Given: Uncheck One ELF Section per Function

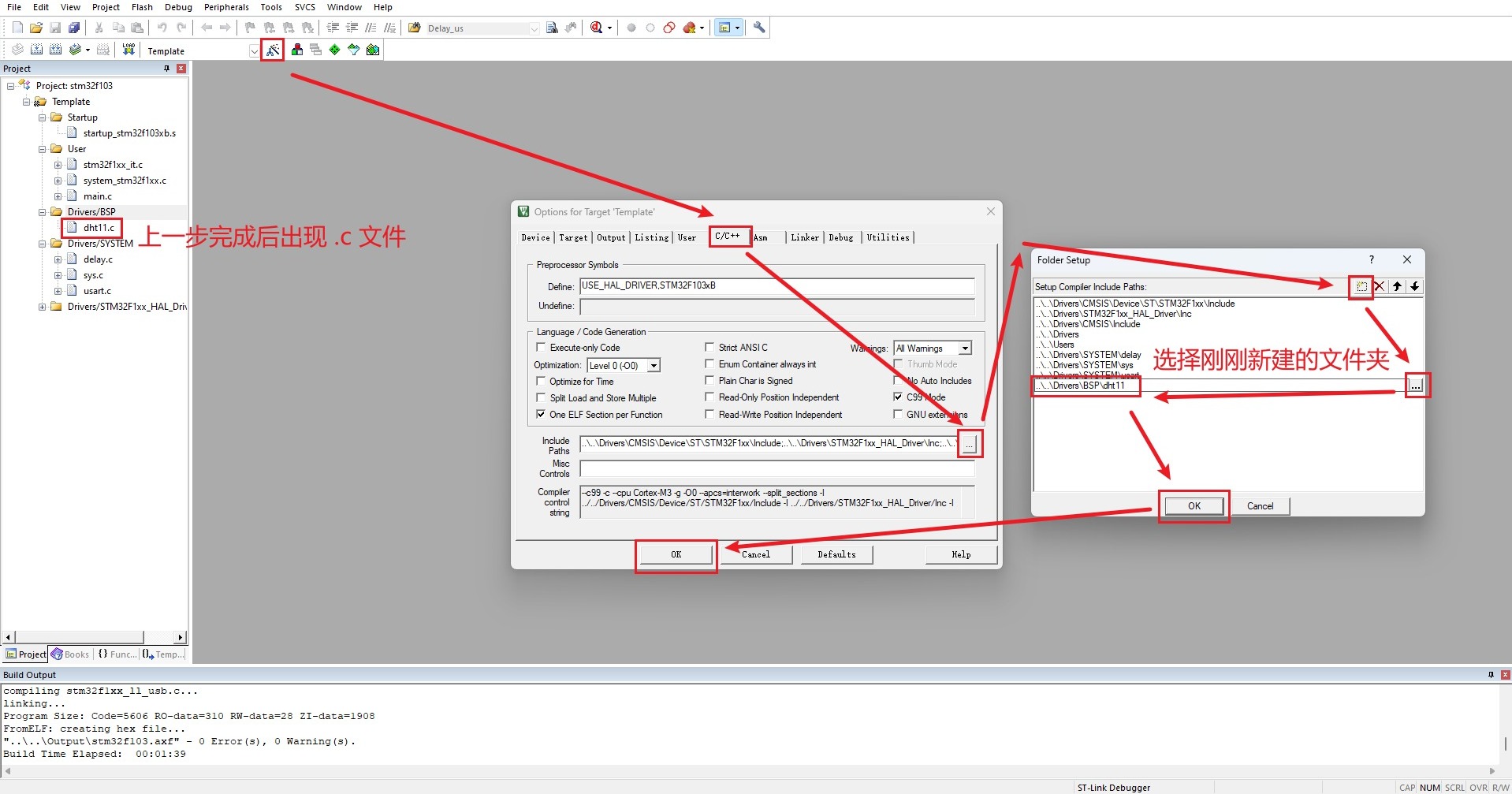Looking at the screenshot, I should [x=541, y=414].
